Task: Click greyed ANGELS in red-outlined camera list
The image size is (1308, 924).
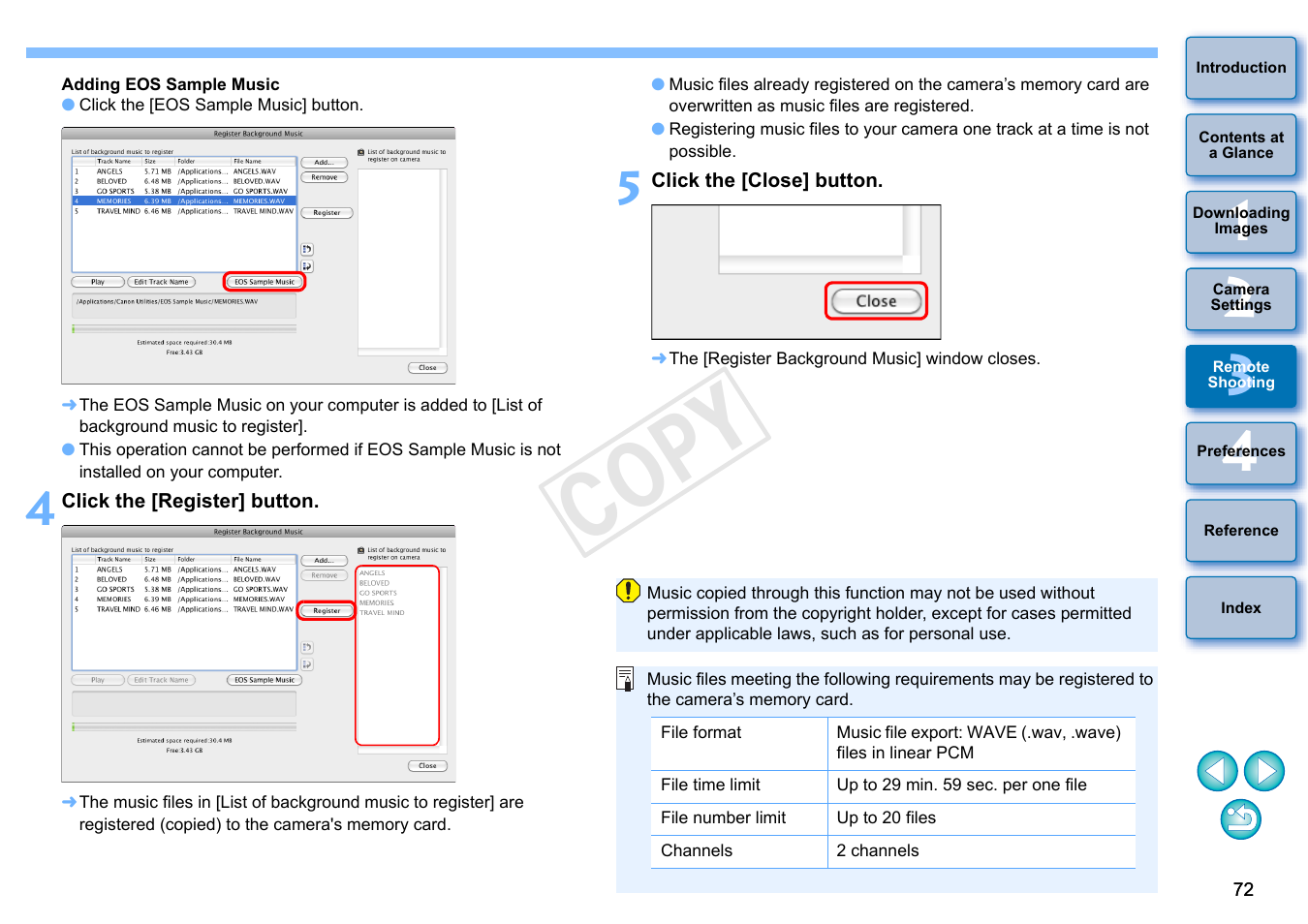Action: pyautogui.click(x=372, y=573)
